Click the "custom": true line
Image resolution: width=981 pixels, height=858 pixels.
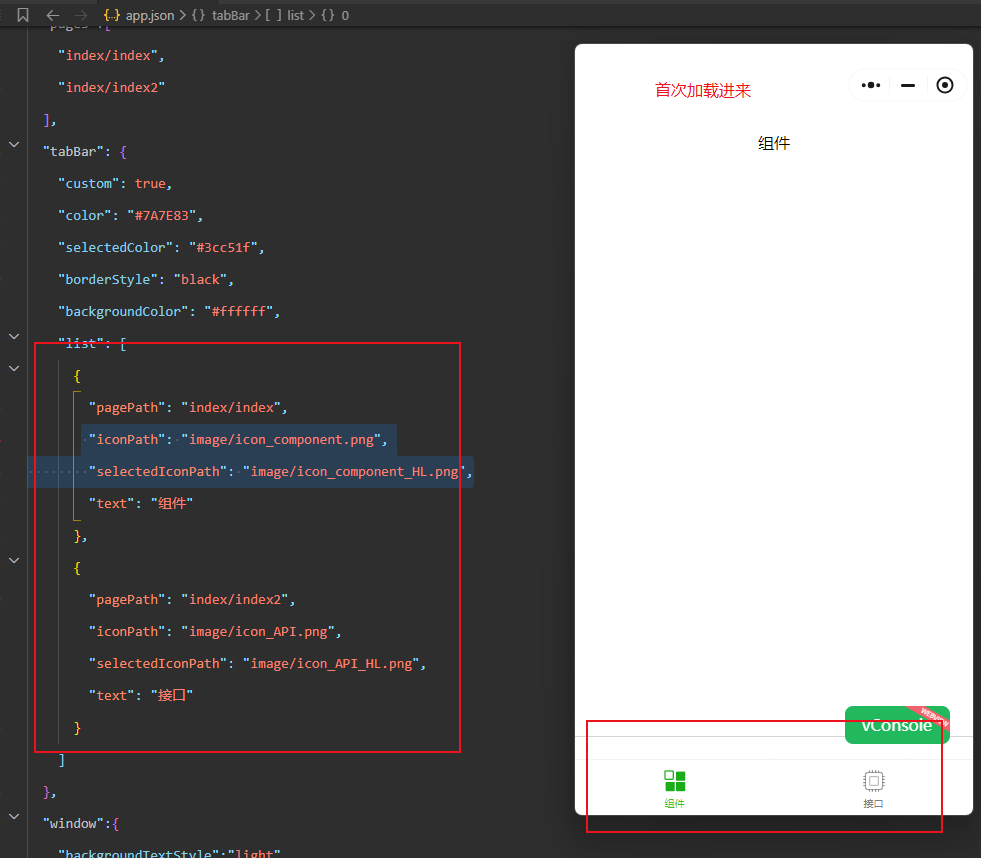(115, 183)
